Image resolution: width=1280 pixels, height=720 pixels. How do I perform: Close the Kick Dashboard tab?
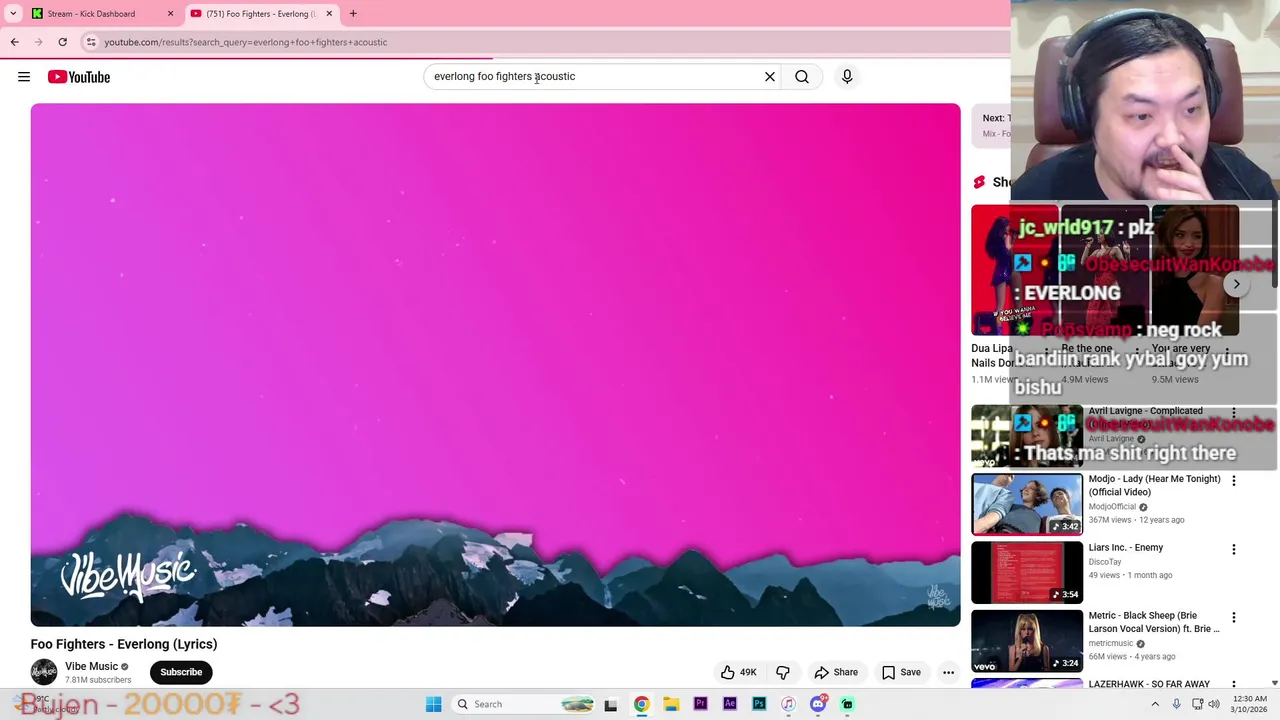pos(170,14)
